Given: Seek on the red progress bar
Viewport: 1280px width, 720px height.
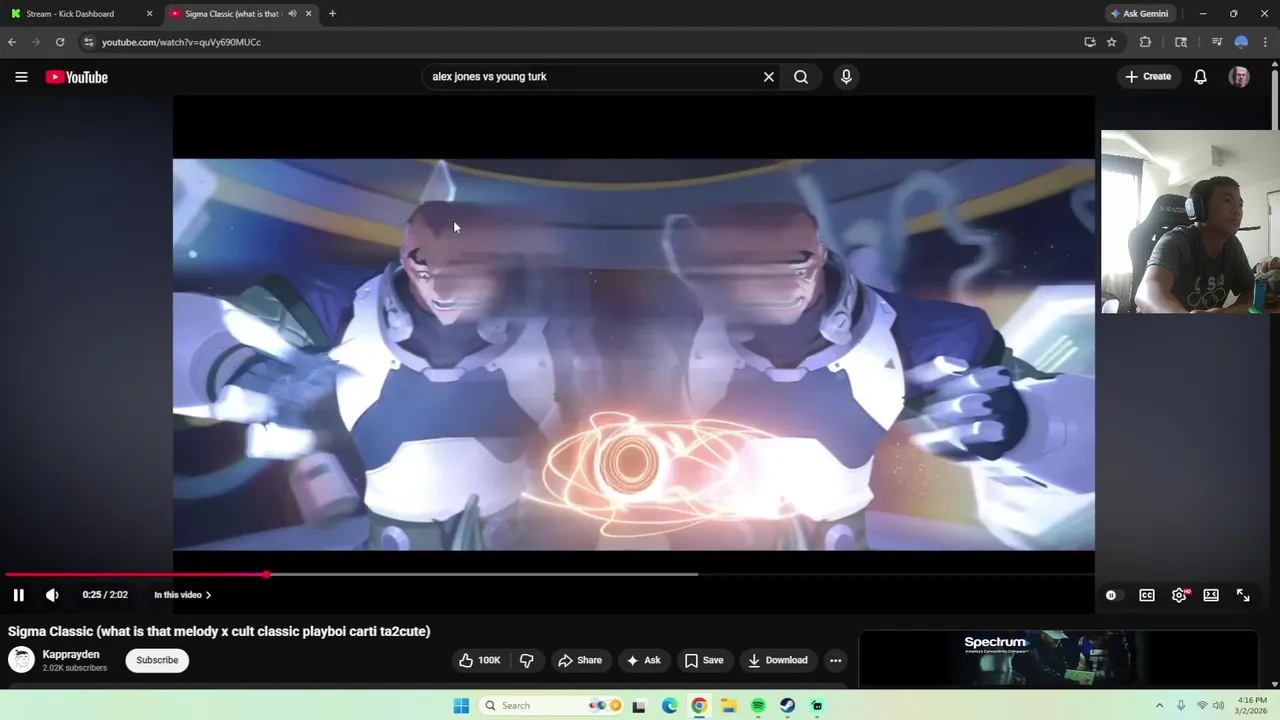Looking at the screenshot, I should click(x=135, y=574).
